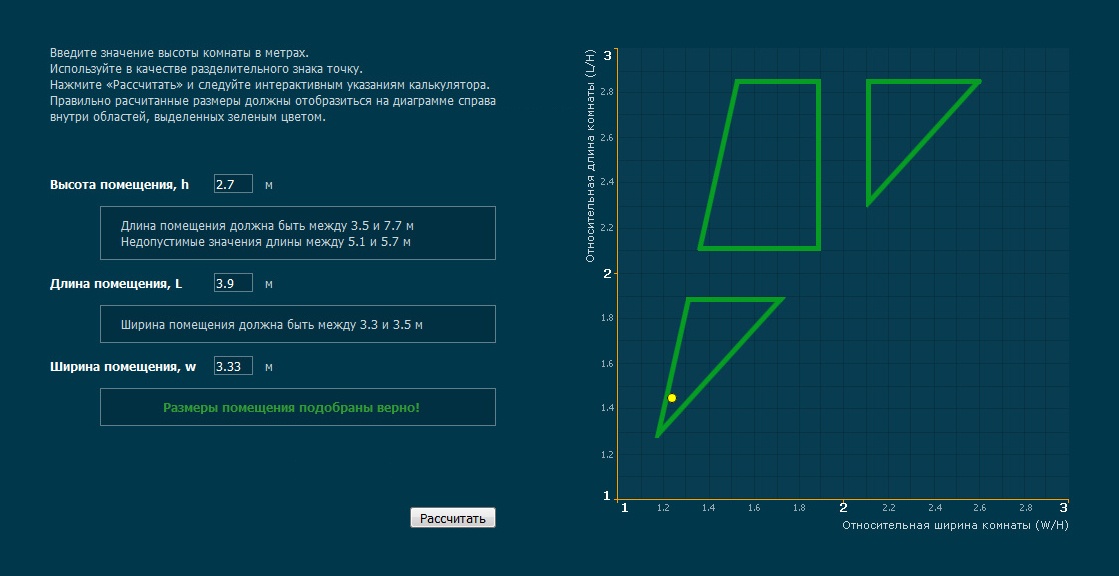Click the x-axis title 'Относительная ширина комнаты (W/H)'
1119x576 pixels.
[955, 525]
